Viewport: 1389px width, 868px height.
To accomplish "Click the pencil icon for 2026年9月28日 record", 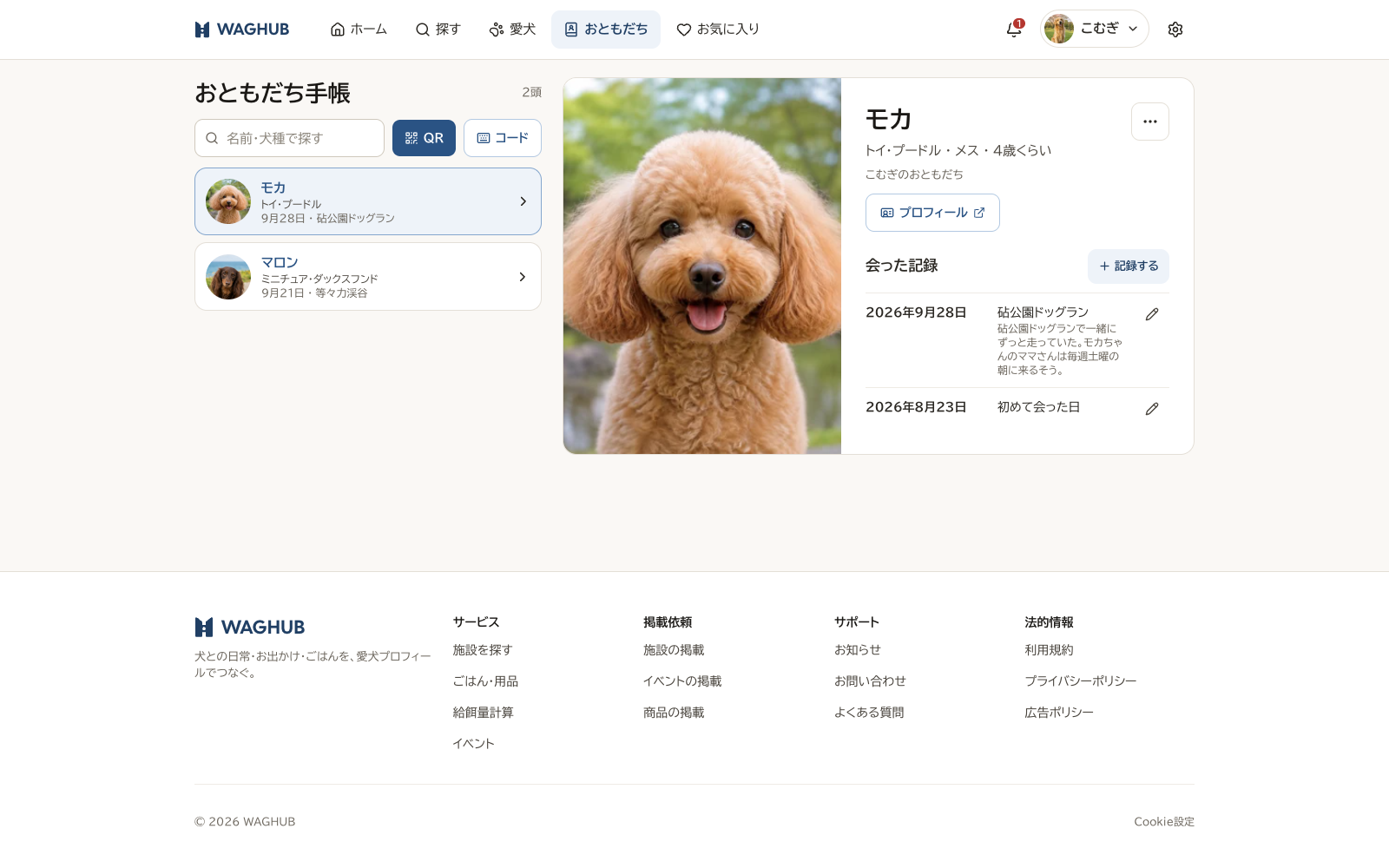I will pyautogui.click(x=1152, y=314).
